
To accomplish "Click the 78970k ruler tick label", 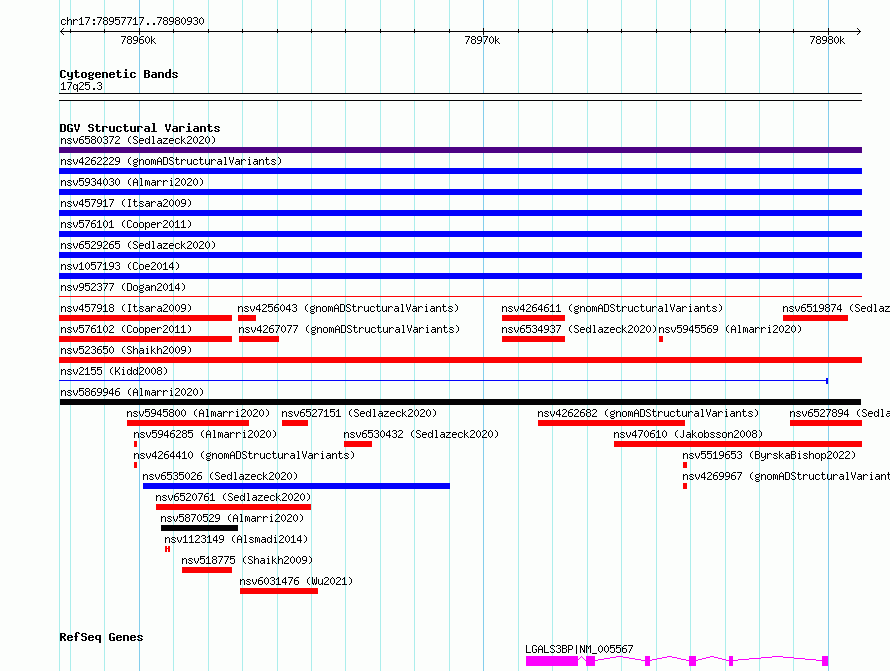I will 482,40.
